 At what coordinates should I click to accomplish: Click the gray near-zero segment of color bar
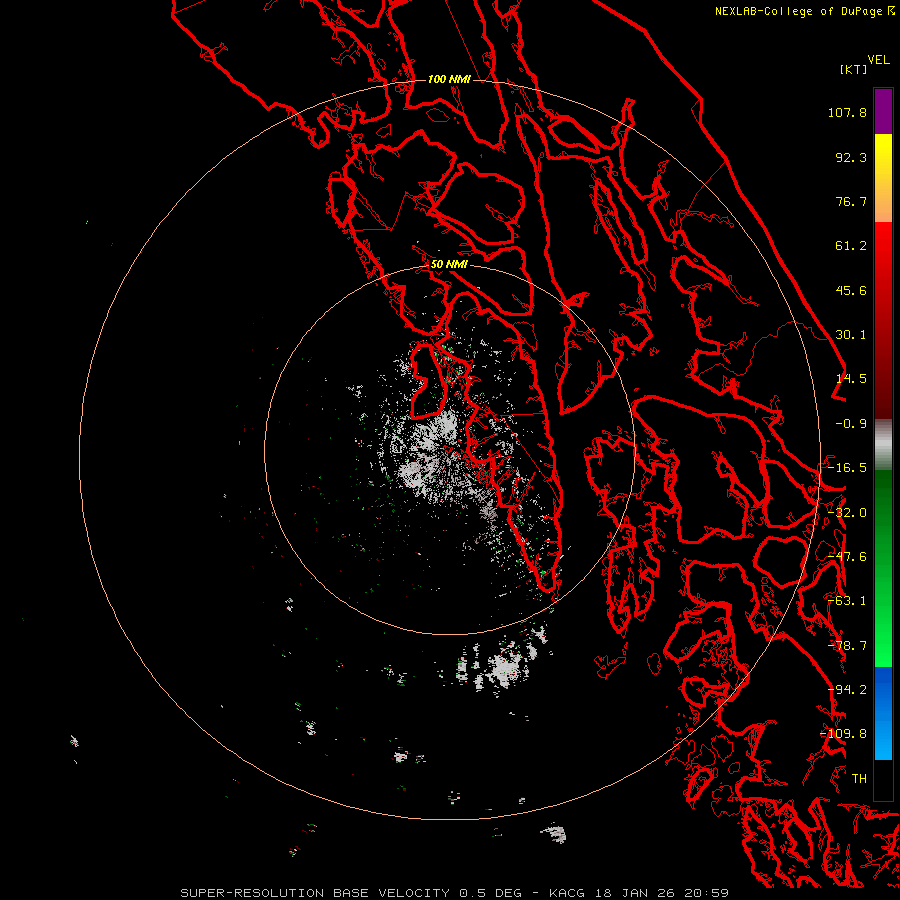pos(883,445)
